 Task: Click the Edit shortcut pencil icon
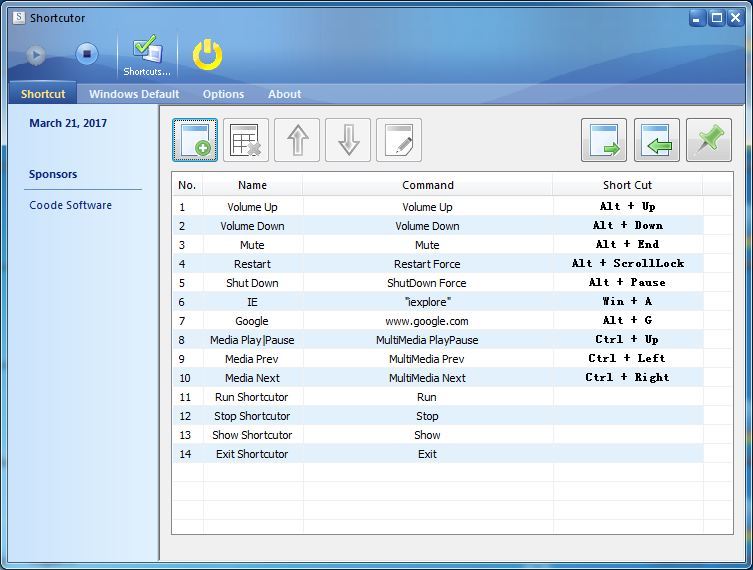point(398,140)
